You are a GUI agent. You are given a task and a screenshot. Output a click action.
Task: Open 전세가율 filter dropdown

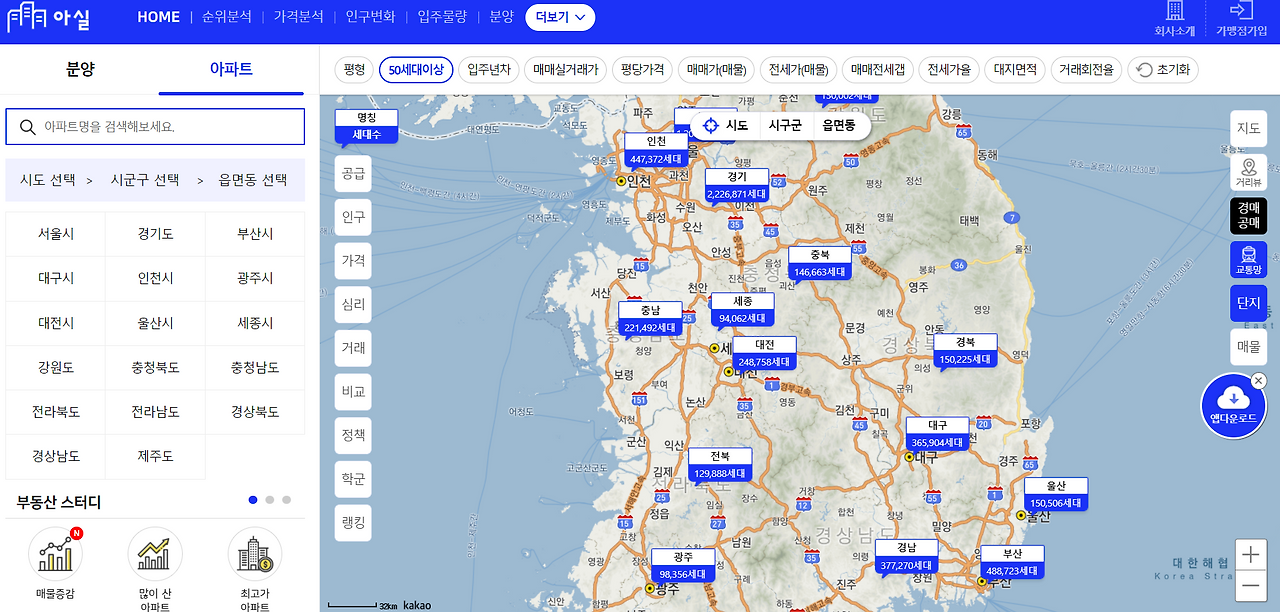point(949,70)
